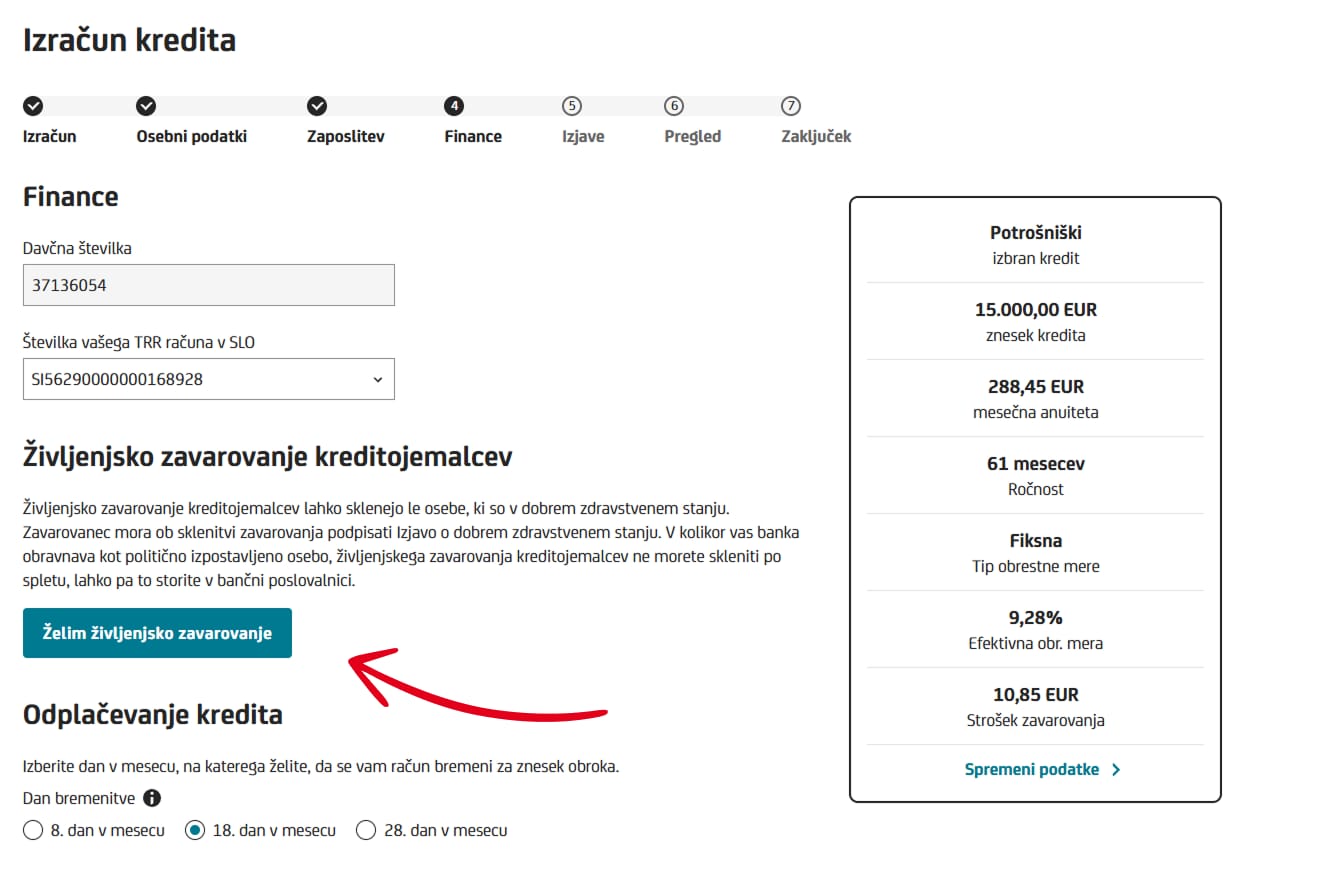Select 18. dan v mesecu radio button

pyautogui.click(x=195, y=830)
